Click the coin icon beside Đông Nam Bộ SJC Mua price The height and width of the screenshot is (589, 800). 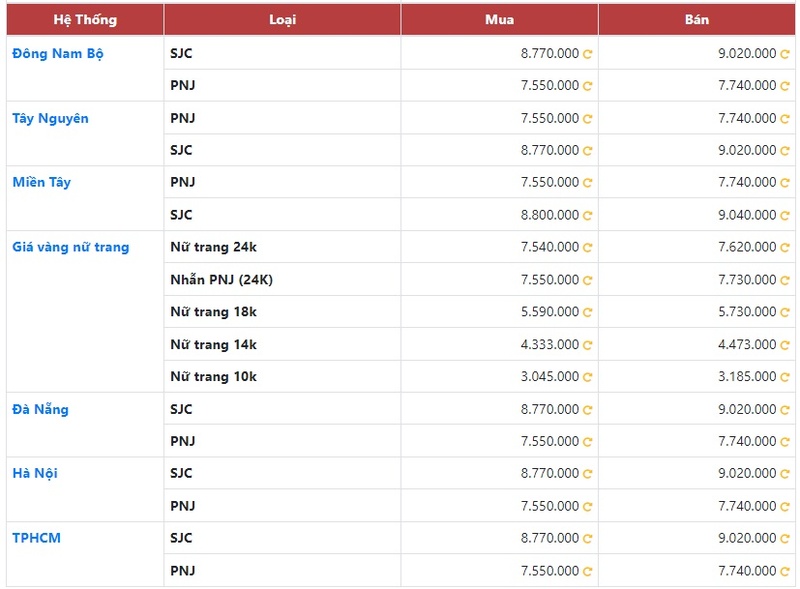coord(587,54)
